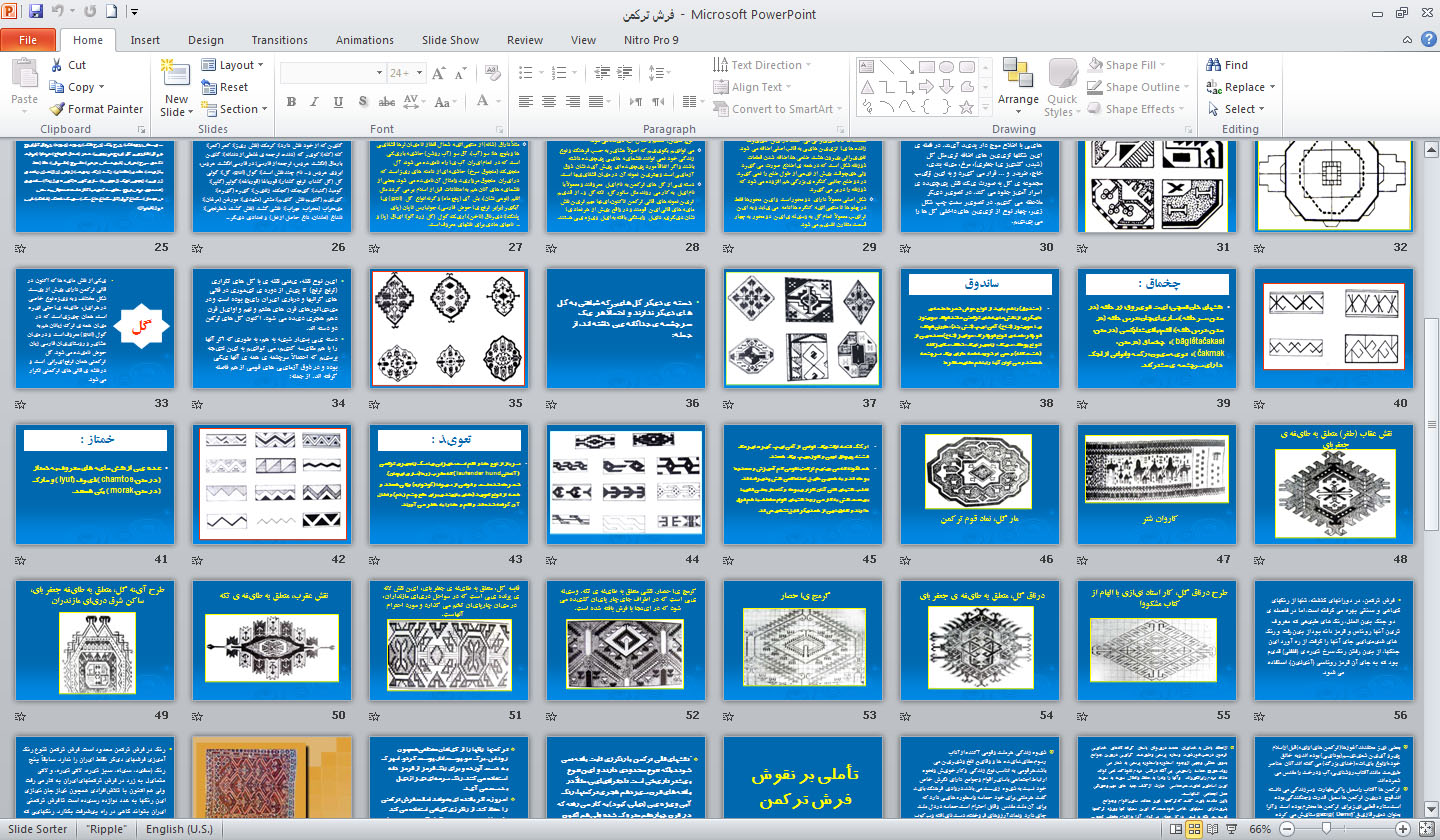Open the File tab
Viewport: 1440px width, 840px height.
tap(28, 40)
